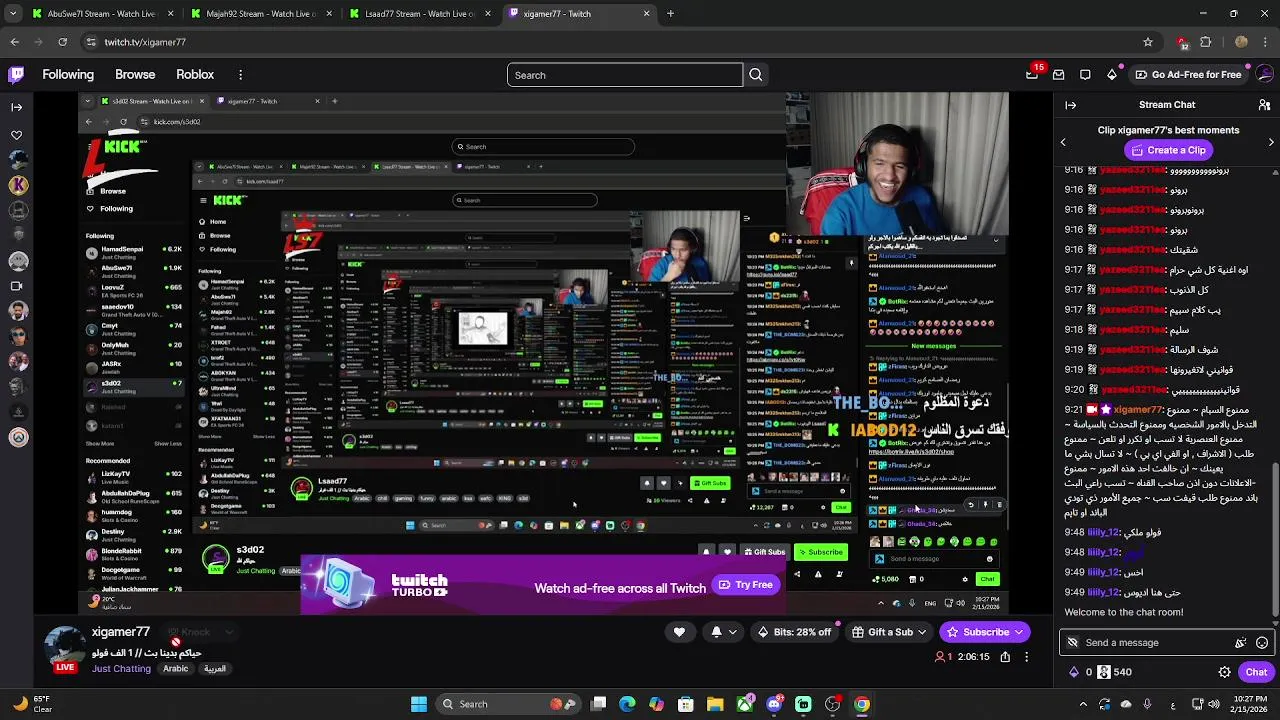Open the channel points balance showing 540
This screenshot has width=1280, height=720.
[x=1114, y=672]
